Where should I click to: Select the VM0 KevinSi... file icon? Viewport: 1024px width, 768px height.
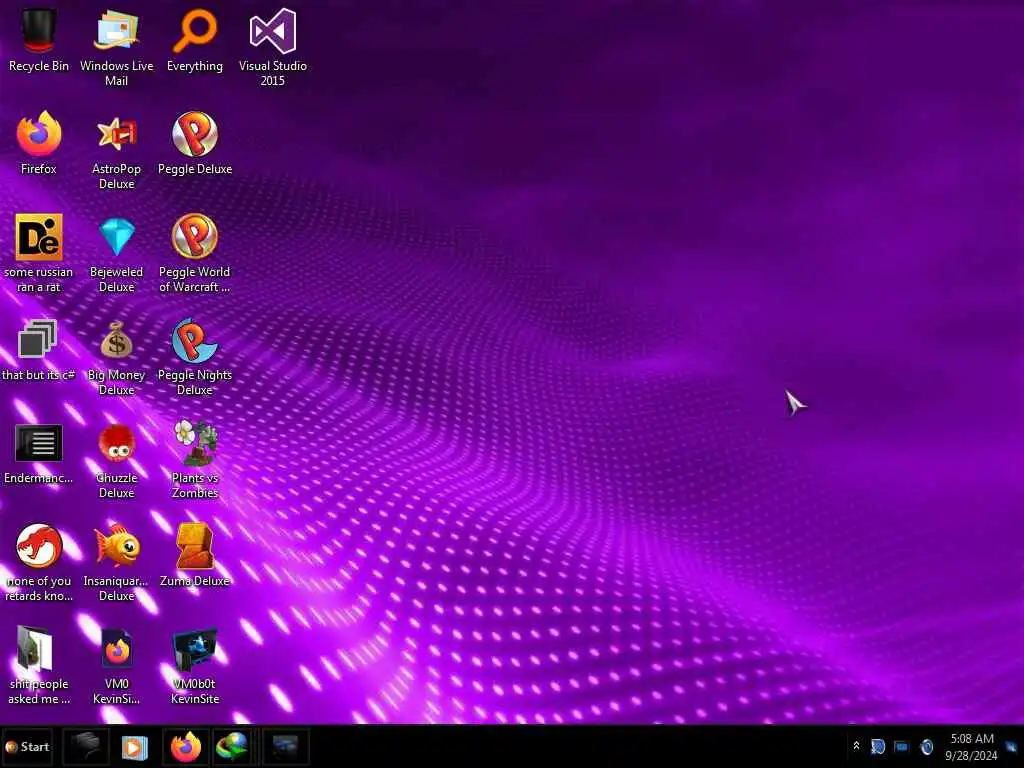point(116,665)
